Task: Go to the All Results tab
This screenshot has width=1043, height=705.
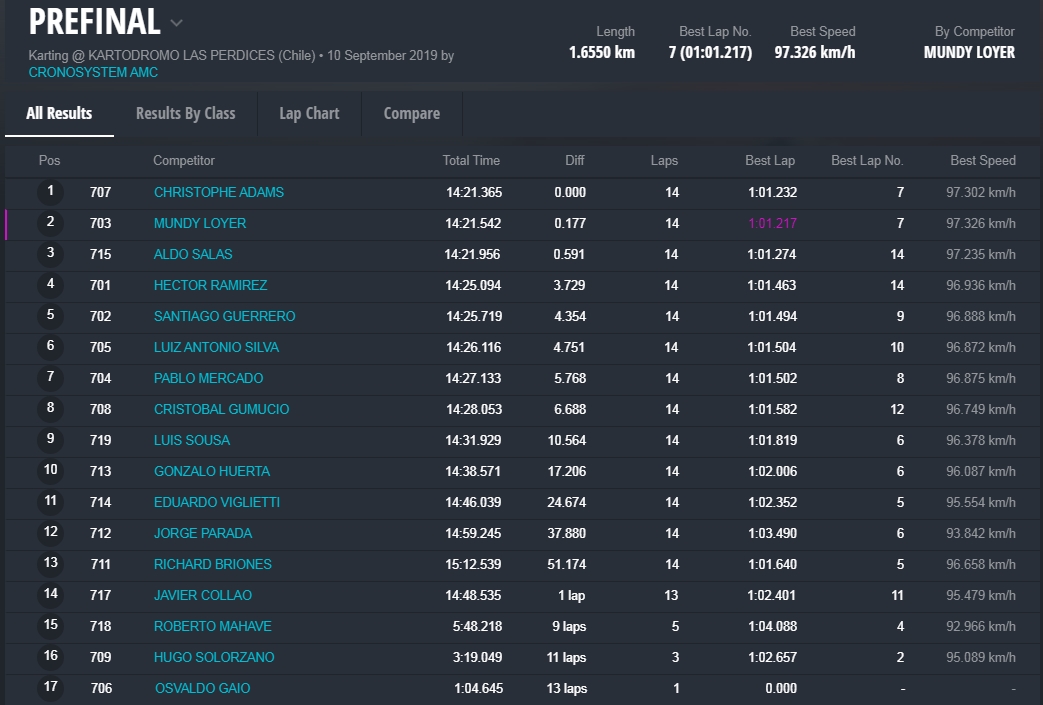Action: pos(59,113)
